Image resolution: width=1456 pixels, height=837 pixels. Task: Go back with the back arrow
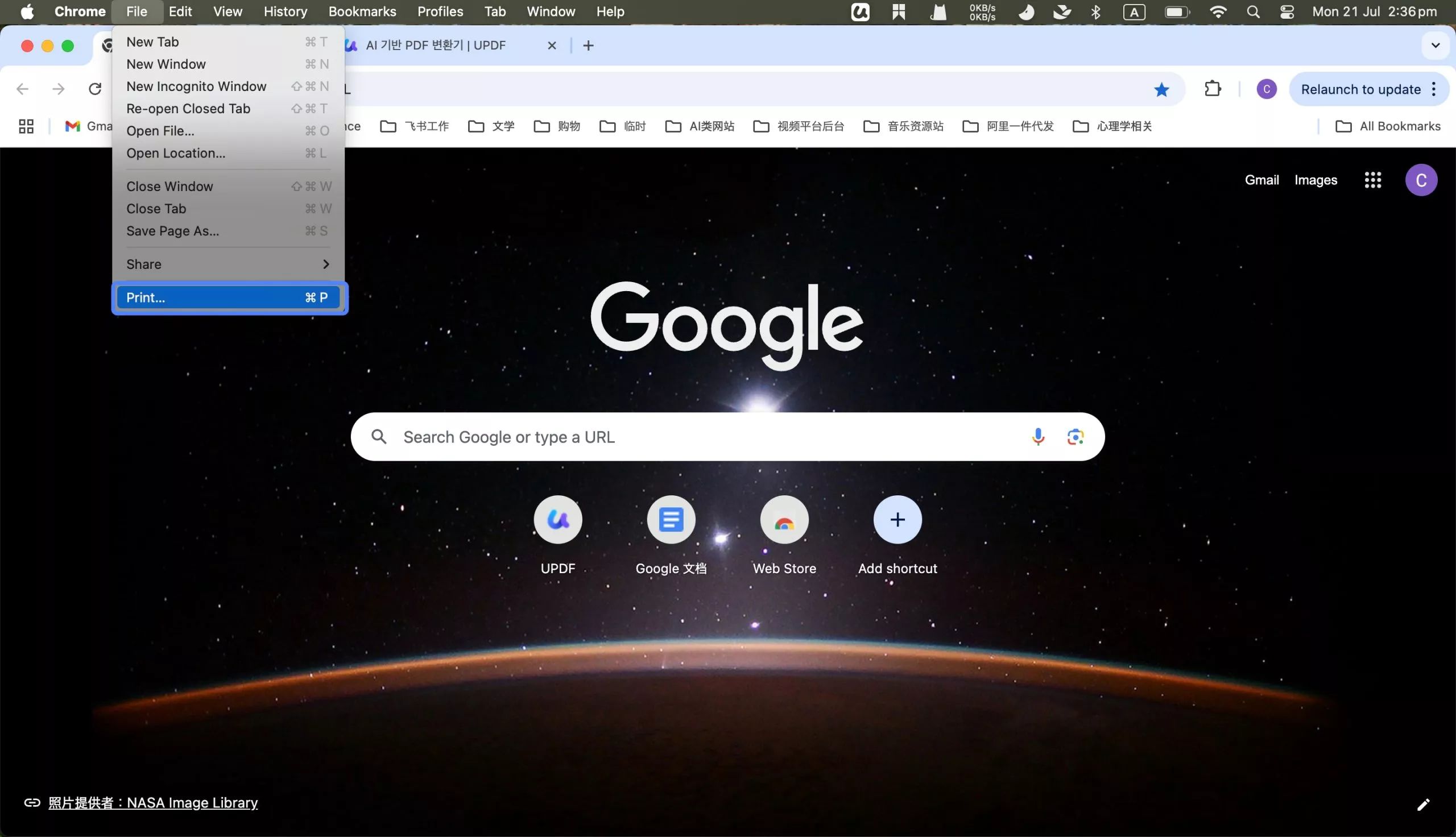click(22, 89)
